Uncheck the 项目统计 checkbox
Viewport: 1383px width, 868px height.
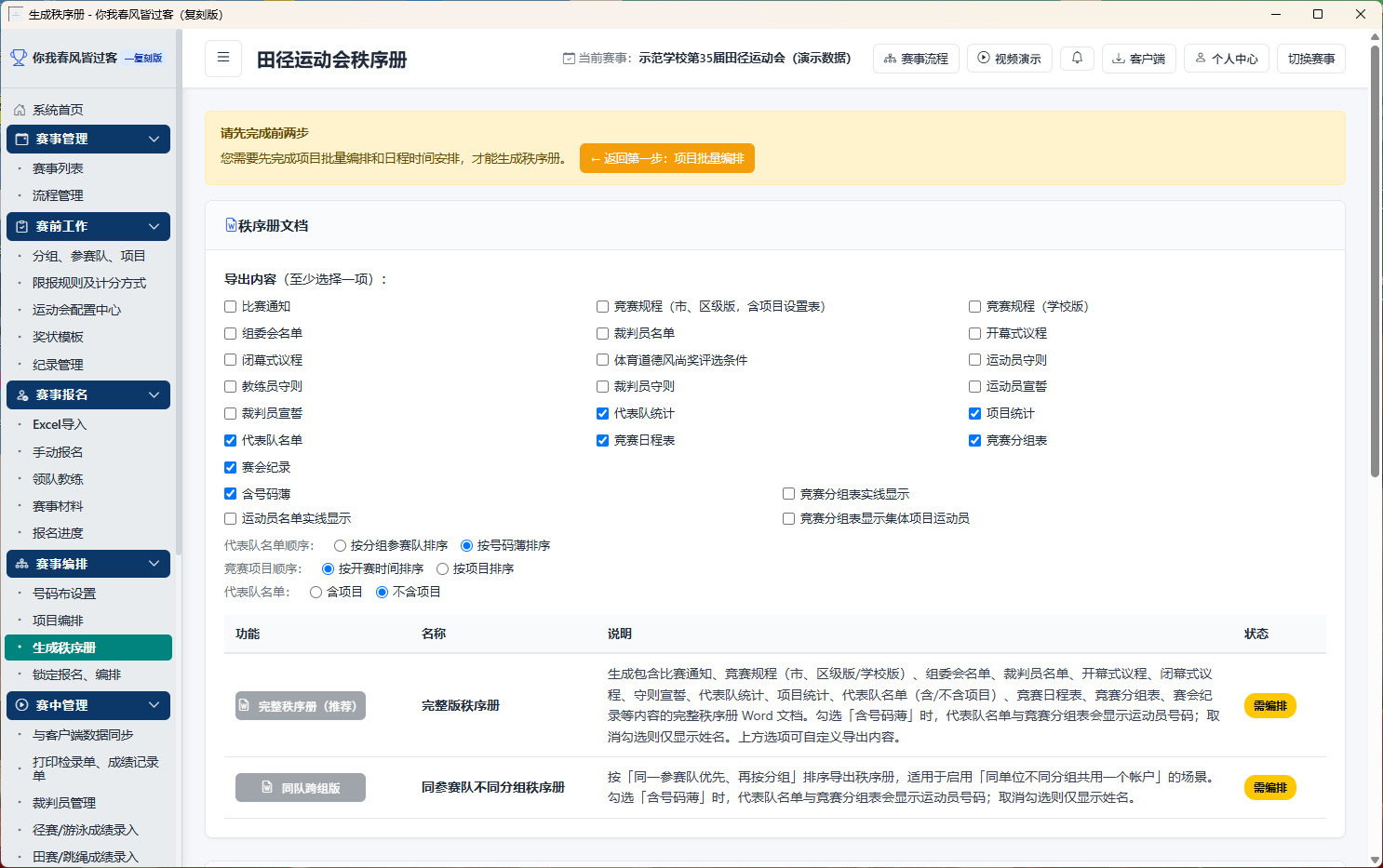pos(974,413)
